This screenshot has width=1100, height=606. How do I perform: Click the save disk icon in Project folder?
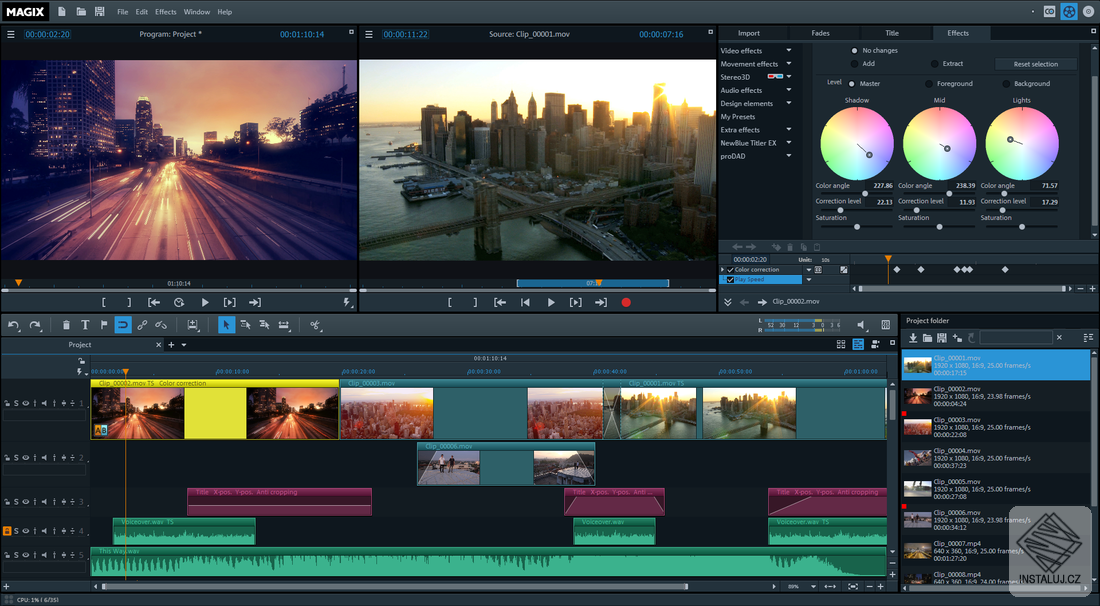coord(942,338)
